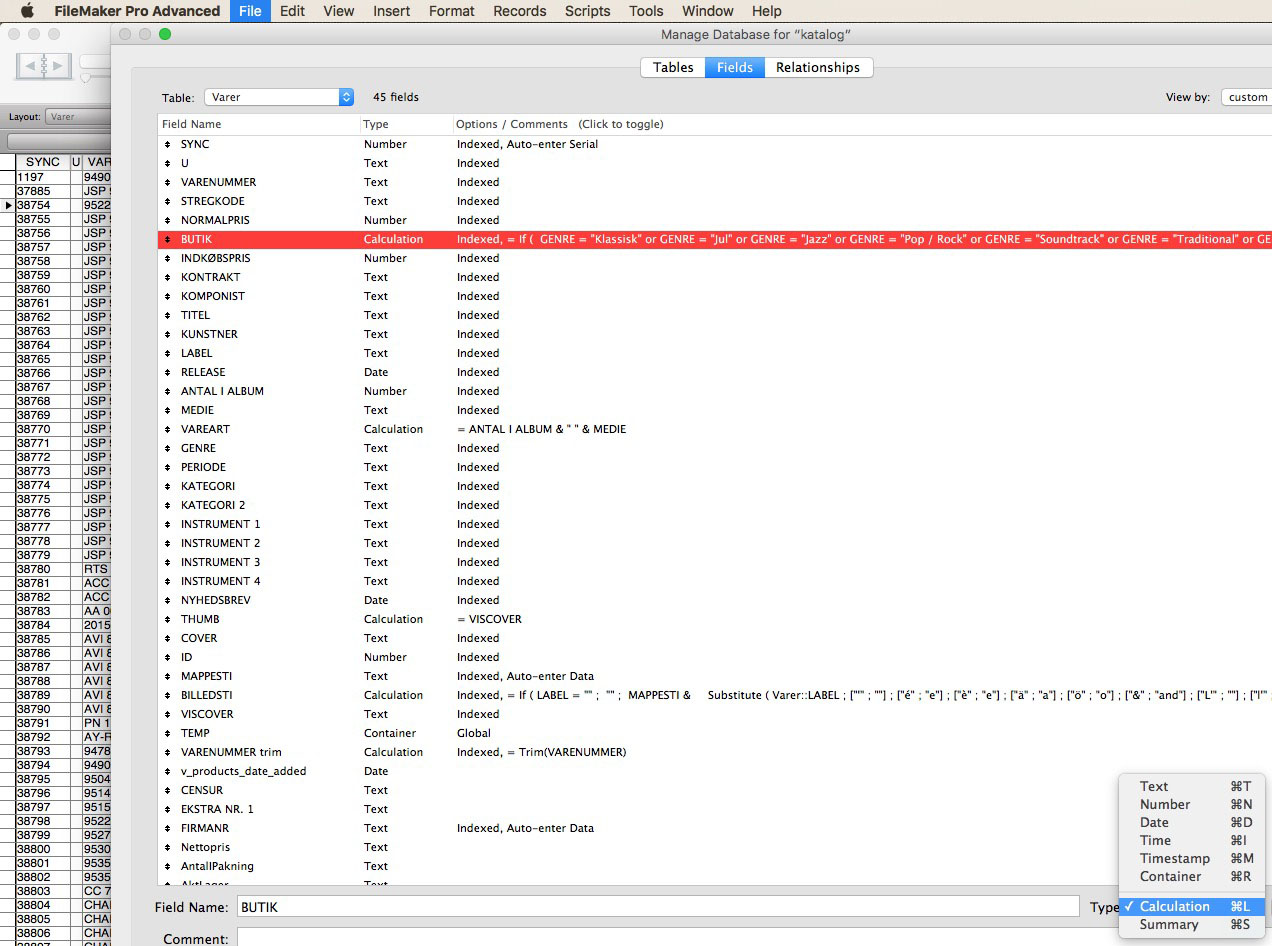1272x946 pixels.
Task: Open the File menu
Action: pos(250,11)
